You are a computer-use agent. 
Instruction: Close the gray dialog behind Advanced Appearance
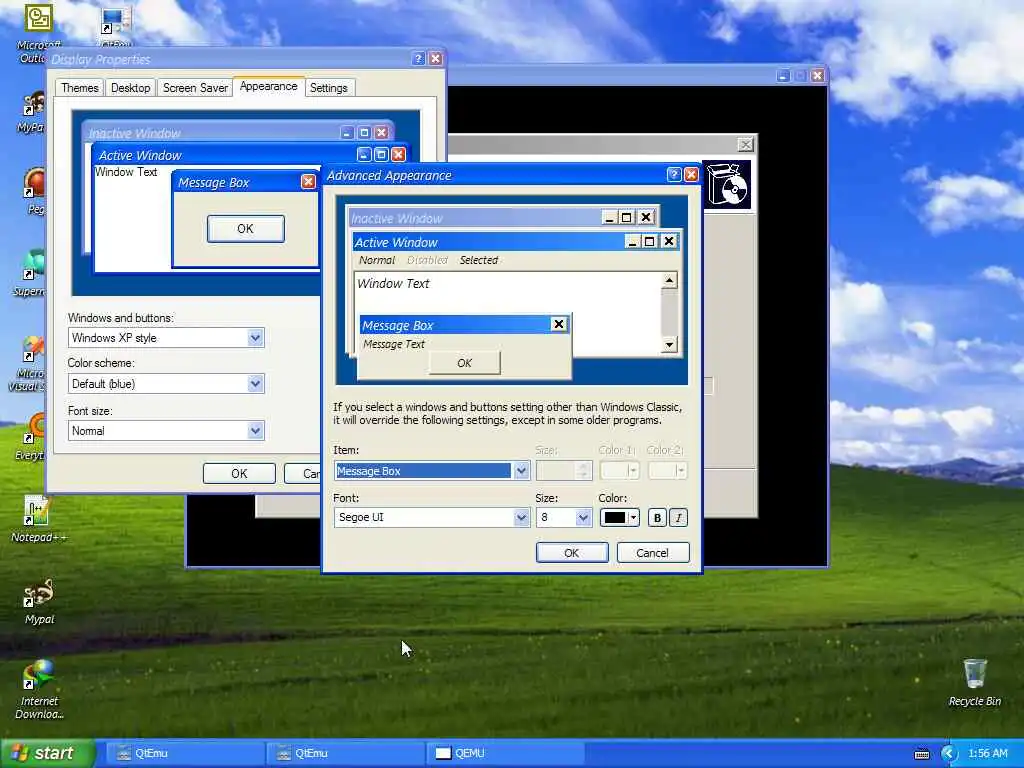click(745, 144)
